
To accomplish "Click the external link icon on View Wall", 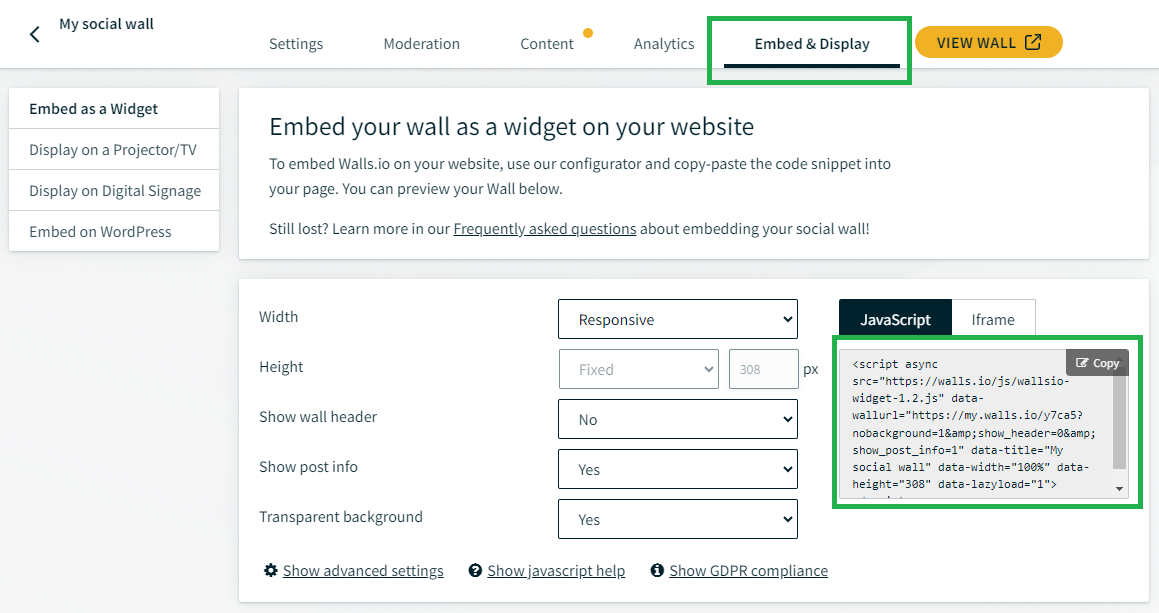I will click(x=1033, y=42).
